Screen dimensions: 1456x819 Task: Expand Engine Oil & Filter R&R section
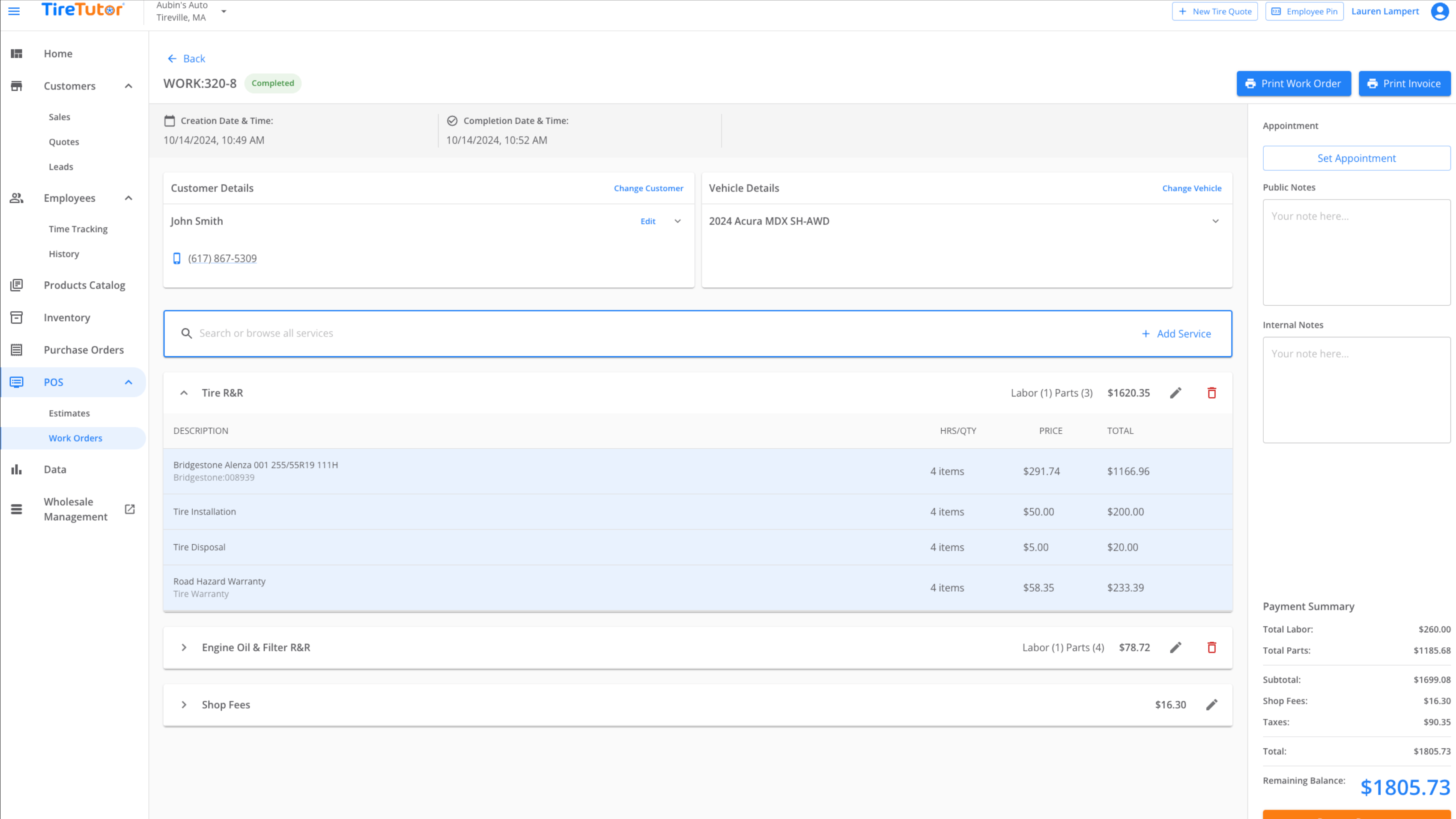184,647
